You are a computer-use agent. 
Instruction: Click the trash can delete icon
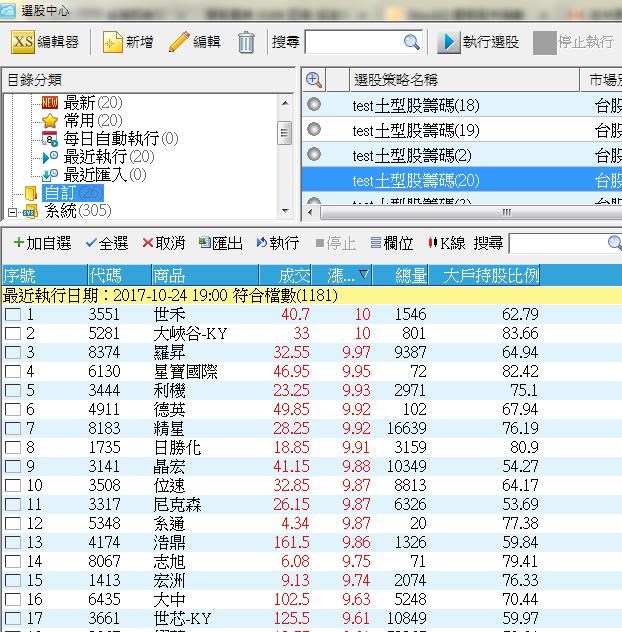pyautogui.click(x=246, y=42)
